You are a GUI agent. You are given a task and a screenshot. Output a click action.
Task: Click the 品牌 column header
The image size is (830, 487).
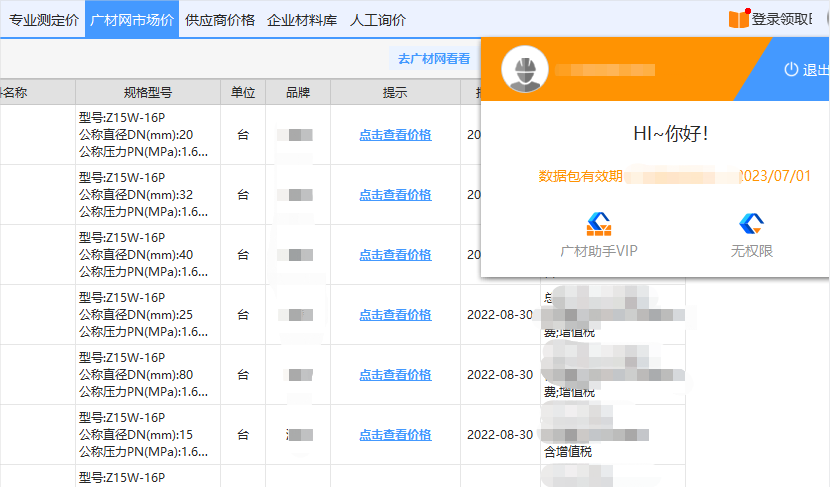pyautogui.click(x=298, y=93)
